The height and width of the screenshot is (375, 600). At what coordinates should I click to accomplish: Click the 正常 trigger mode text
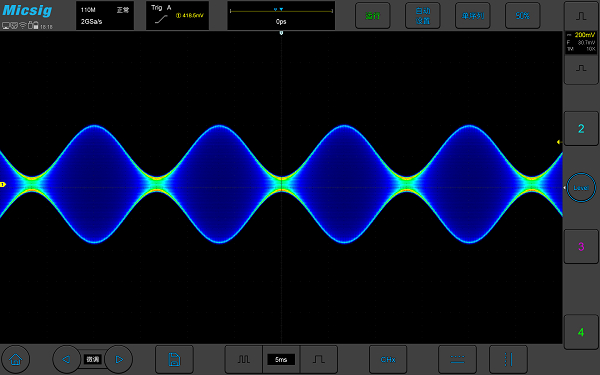(x=123, y=10)
